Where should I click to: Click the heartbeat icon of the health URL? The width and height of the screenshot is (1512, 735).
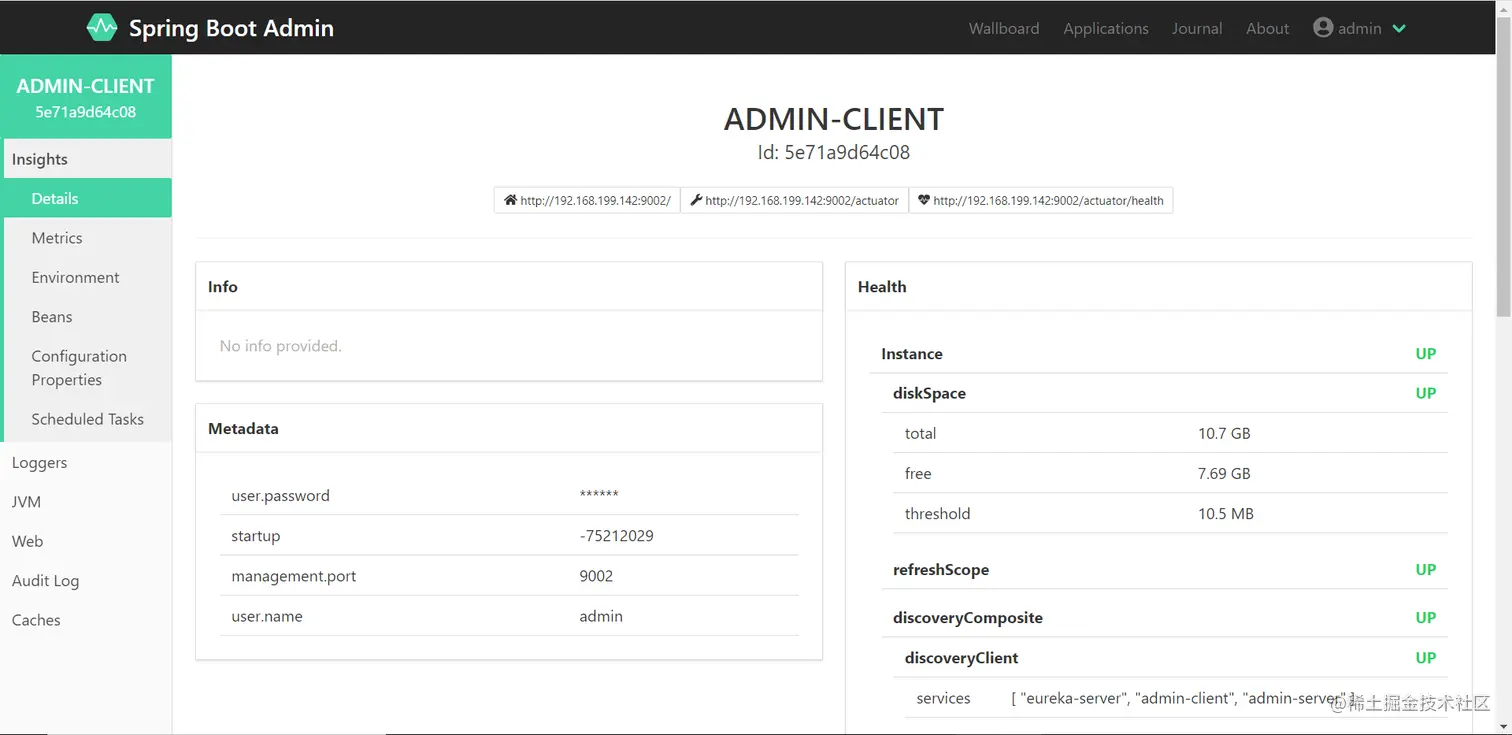click(x=924, y=200)
